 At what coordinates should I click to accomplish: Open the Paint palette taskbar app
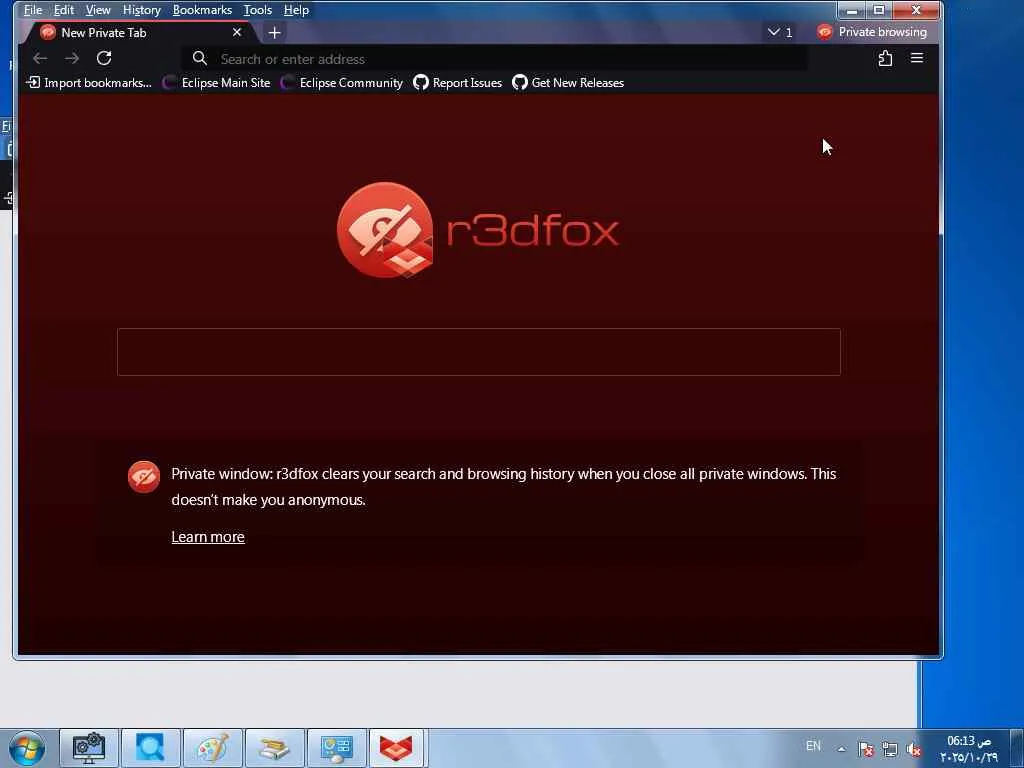coord(212,748)
